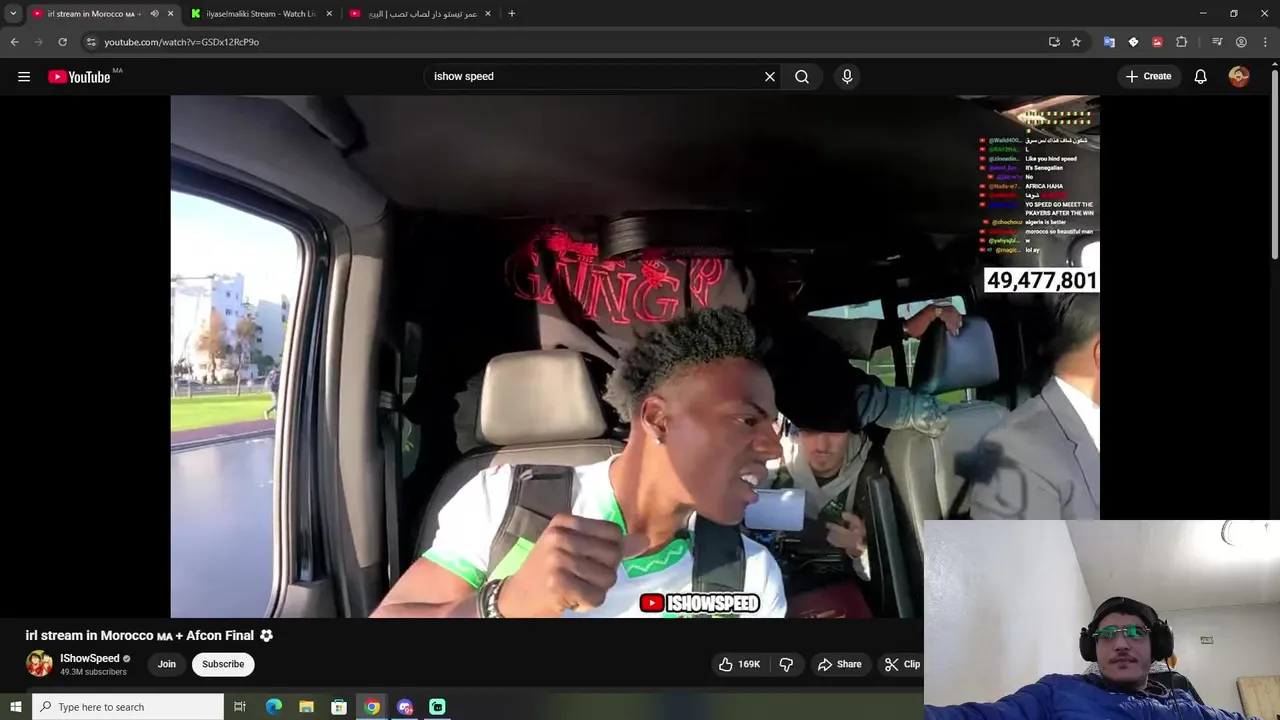Start voice search with the microphone icon
This screenshot has height=720, width=1280.
click(847, 76)
